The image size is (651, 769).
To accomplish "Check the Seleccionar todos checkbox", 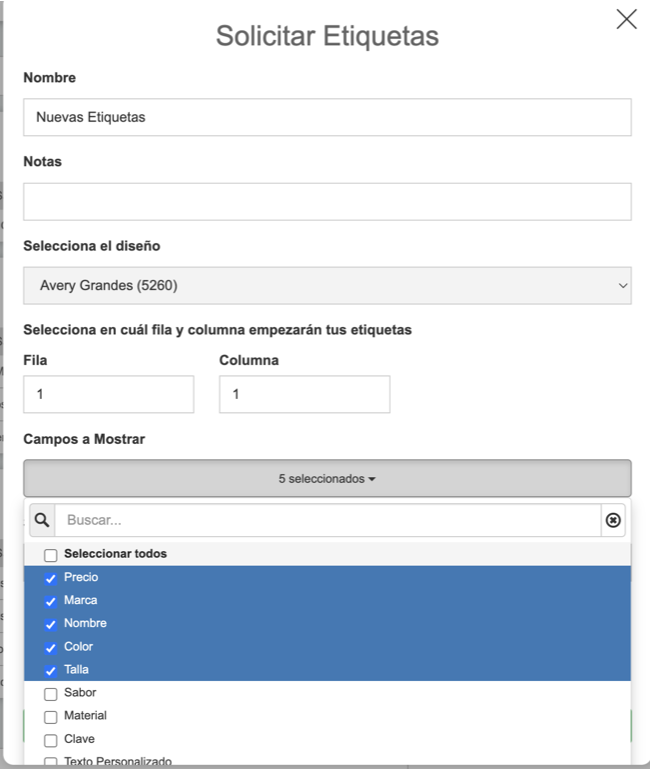I will [51, 555].
